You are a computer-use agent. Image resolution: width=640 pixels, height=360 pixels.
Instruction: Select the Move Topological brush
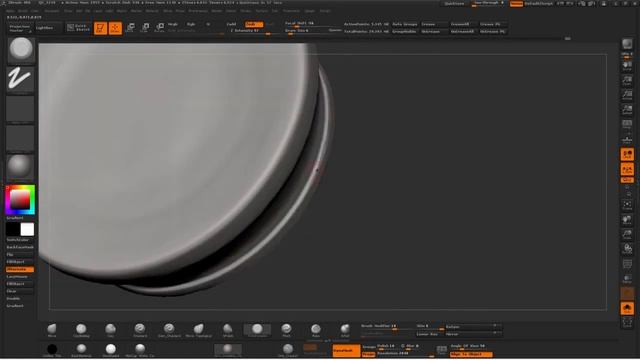(x=199, y=331)
